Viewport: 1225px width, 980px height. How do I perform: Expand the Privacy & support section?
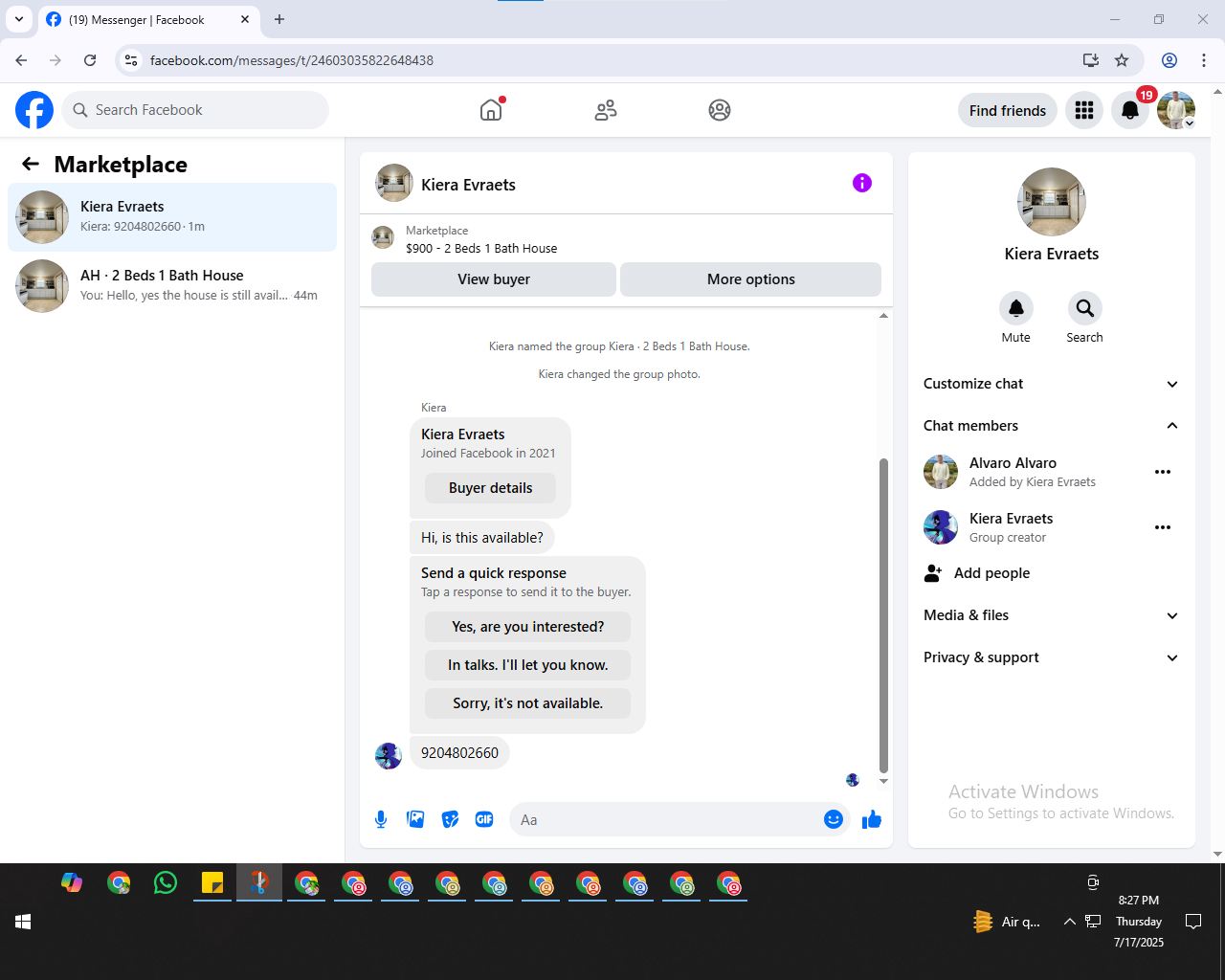[1051, 657]
